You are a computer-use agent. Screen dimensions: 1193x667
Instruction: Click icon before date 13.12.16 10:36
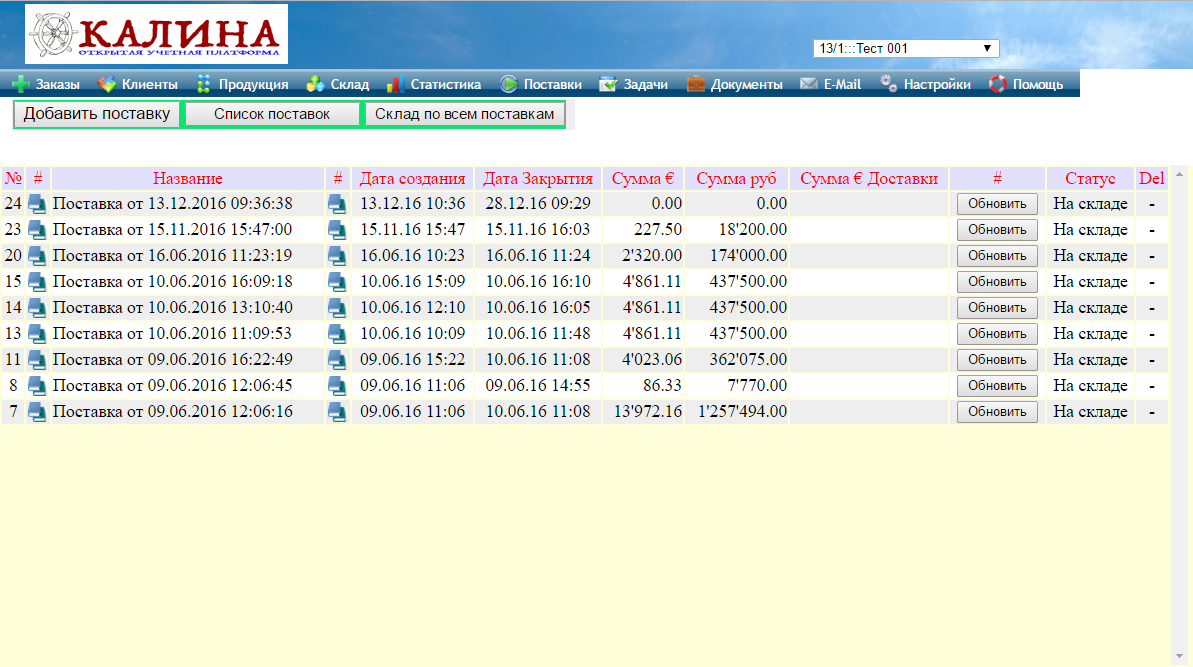click(337, 204)
